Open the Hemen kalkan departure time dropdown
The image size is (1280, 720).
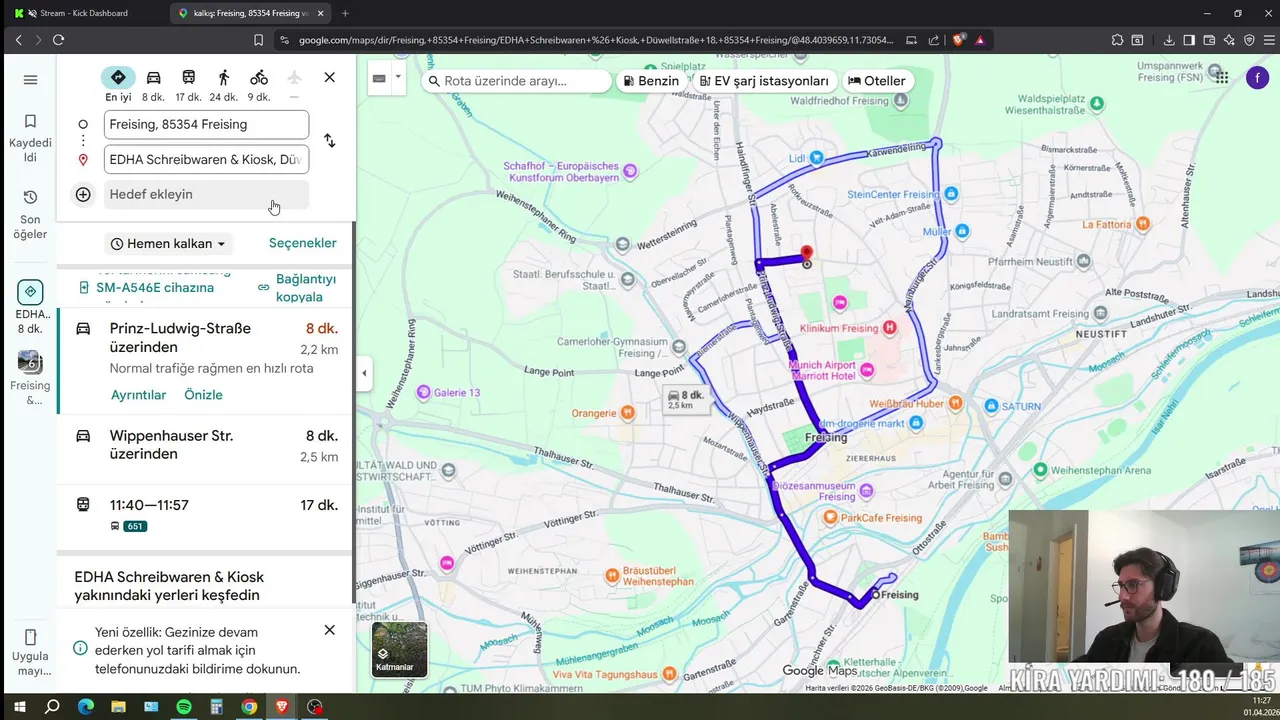[x=168, y=243]
